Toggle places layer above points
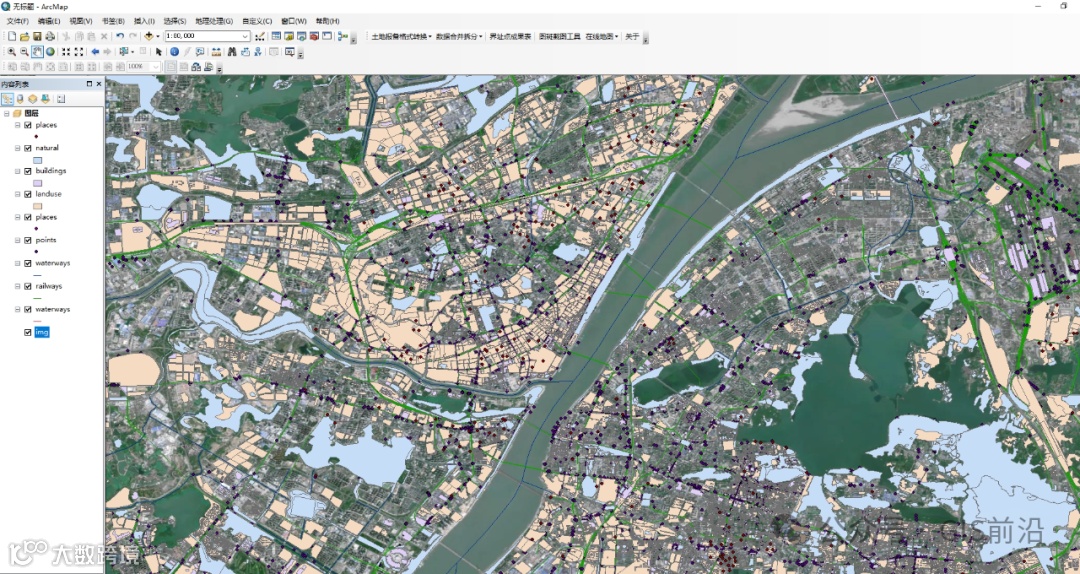This screenshot has height=574, width=1080. [x=28, y=217]
